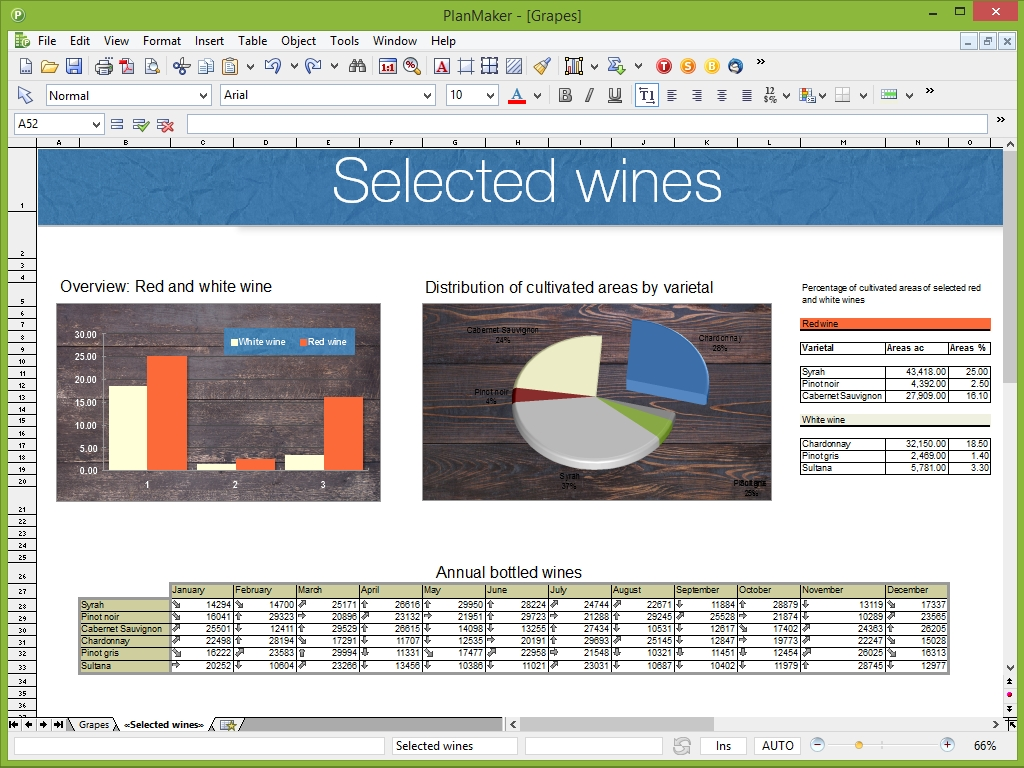
Task: Launch the yellow B BasicMaker icon
Action: click(712, 66)
